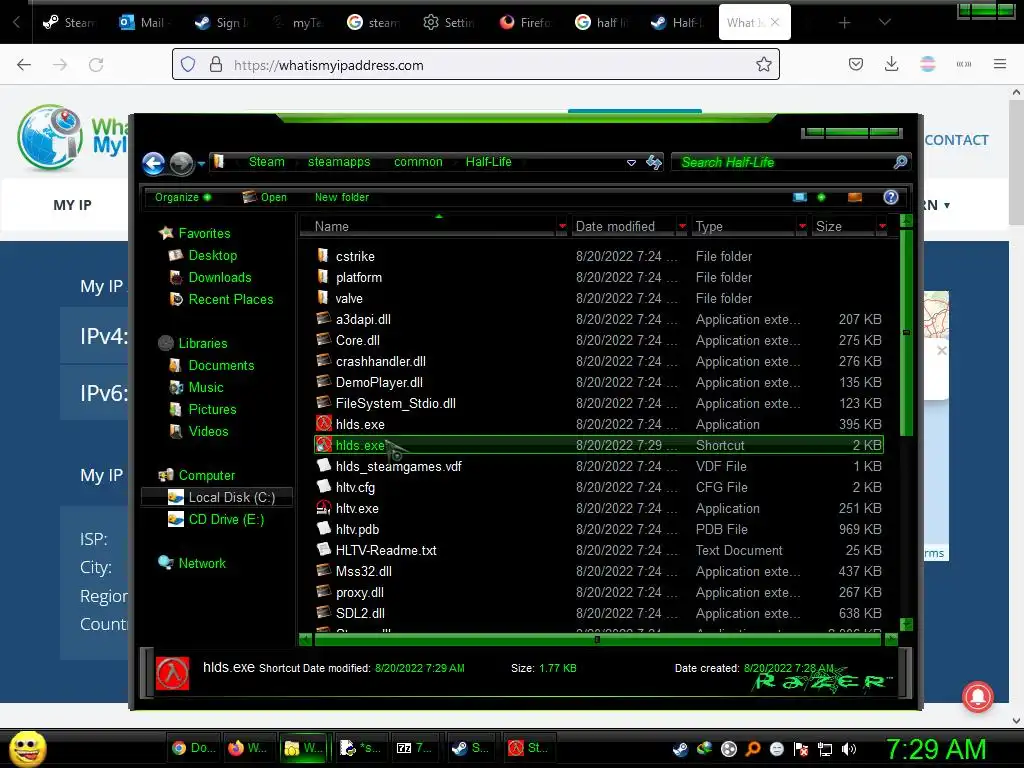Change view with views icon
Screen dimensions: 1024x768
800,197
